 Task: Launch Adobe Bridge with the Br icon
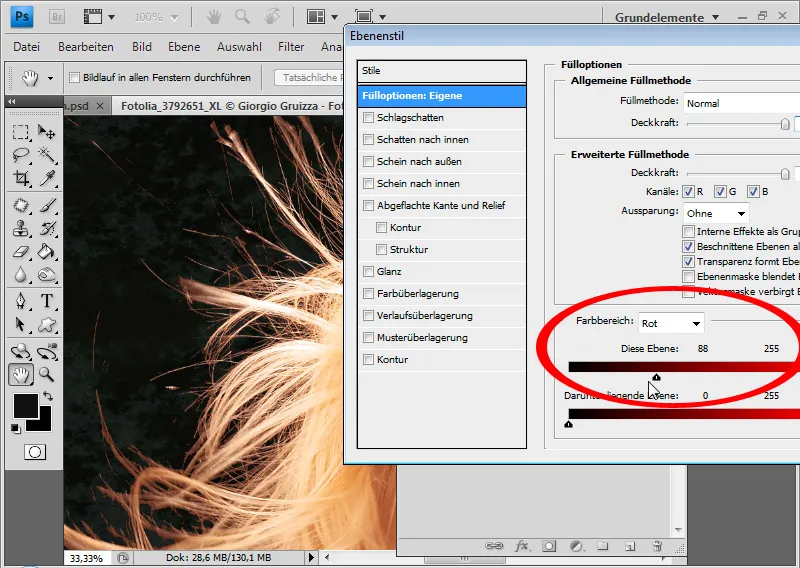57,17
